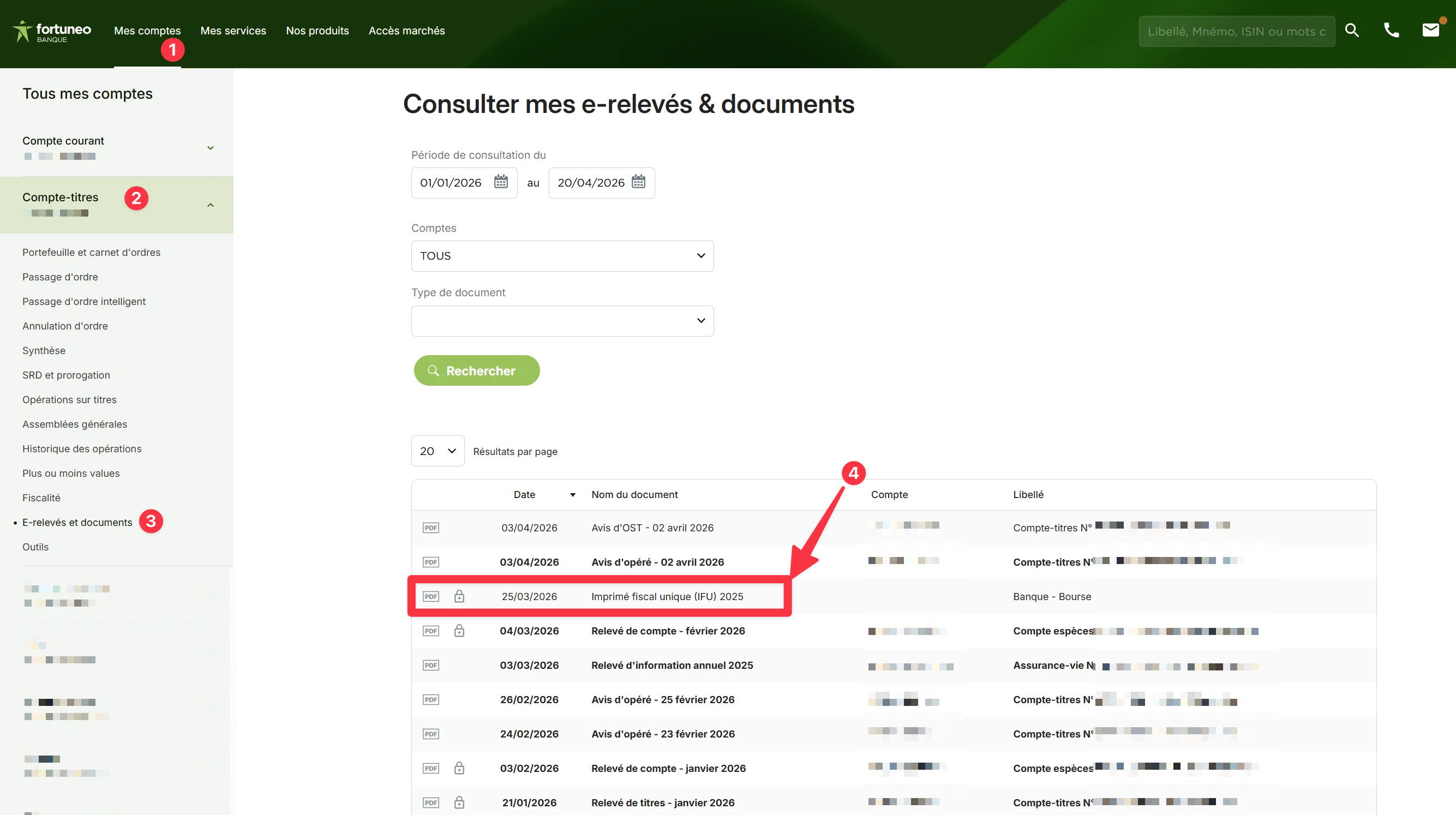
Task: Open the Comptes TOUS dropdown
Action: [x=562, y=256]
